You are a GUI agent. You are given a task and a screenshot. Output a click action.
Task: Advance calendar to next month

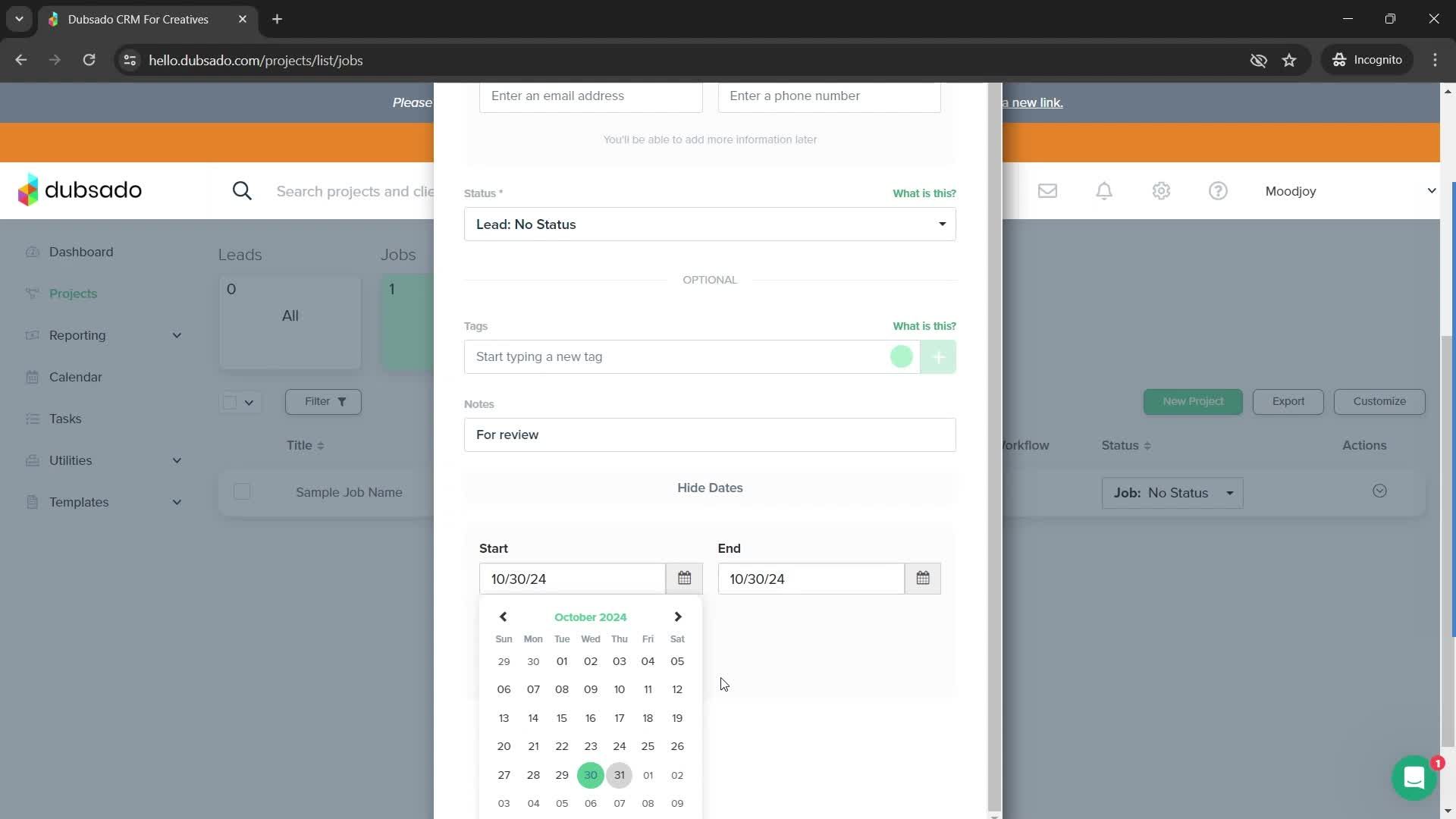tap(678, 617)
